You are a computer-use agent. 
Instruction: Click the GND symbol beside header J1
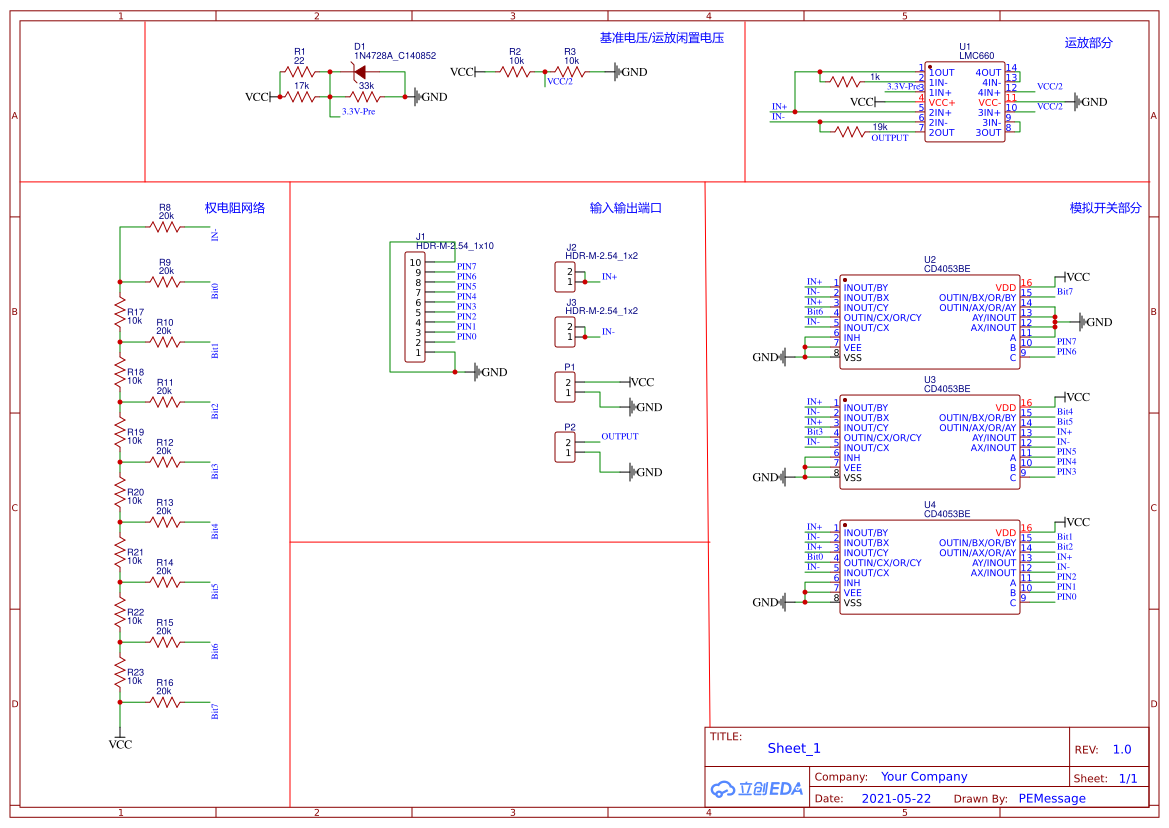tap(491, 372)
